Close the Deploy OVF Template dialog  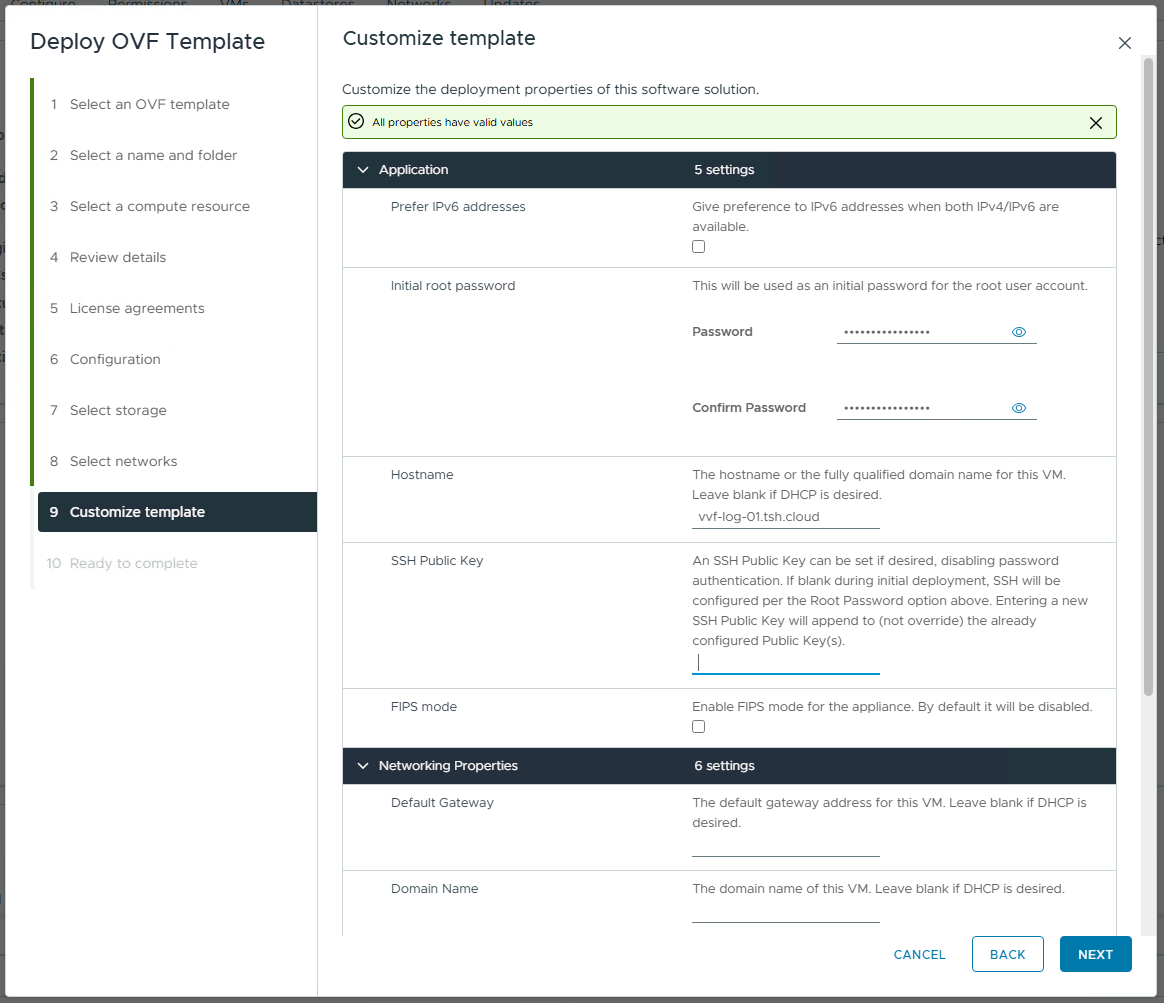(x=1124, y=43)
